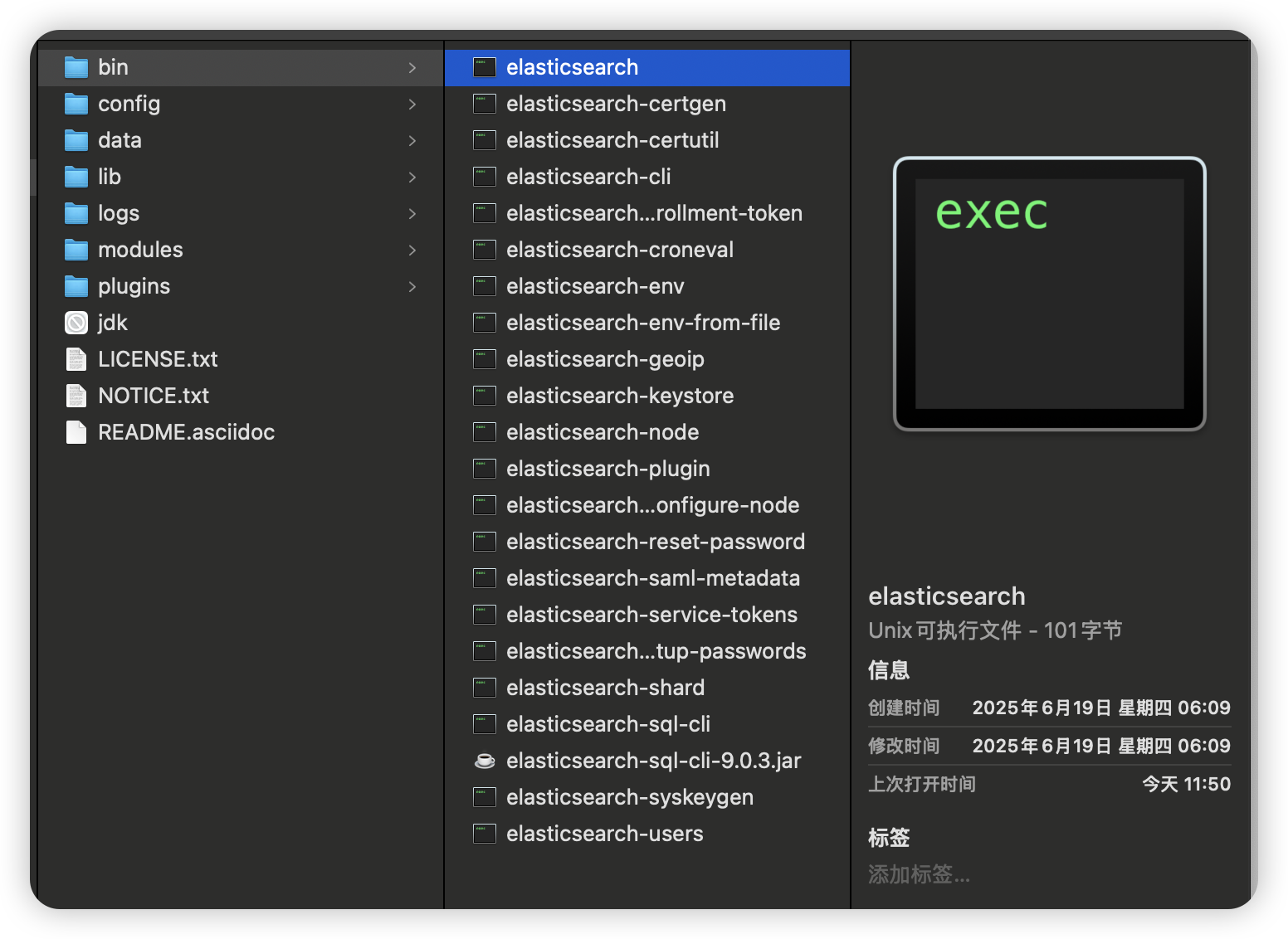Image resolution: width=1288 pixels, height=939 pixels.
Task: Click the plugins folder icon
Action: coord(76,286)
